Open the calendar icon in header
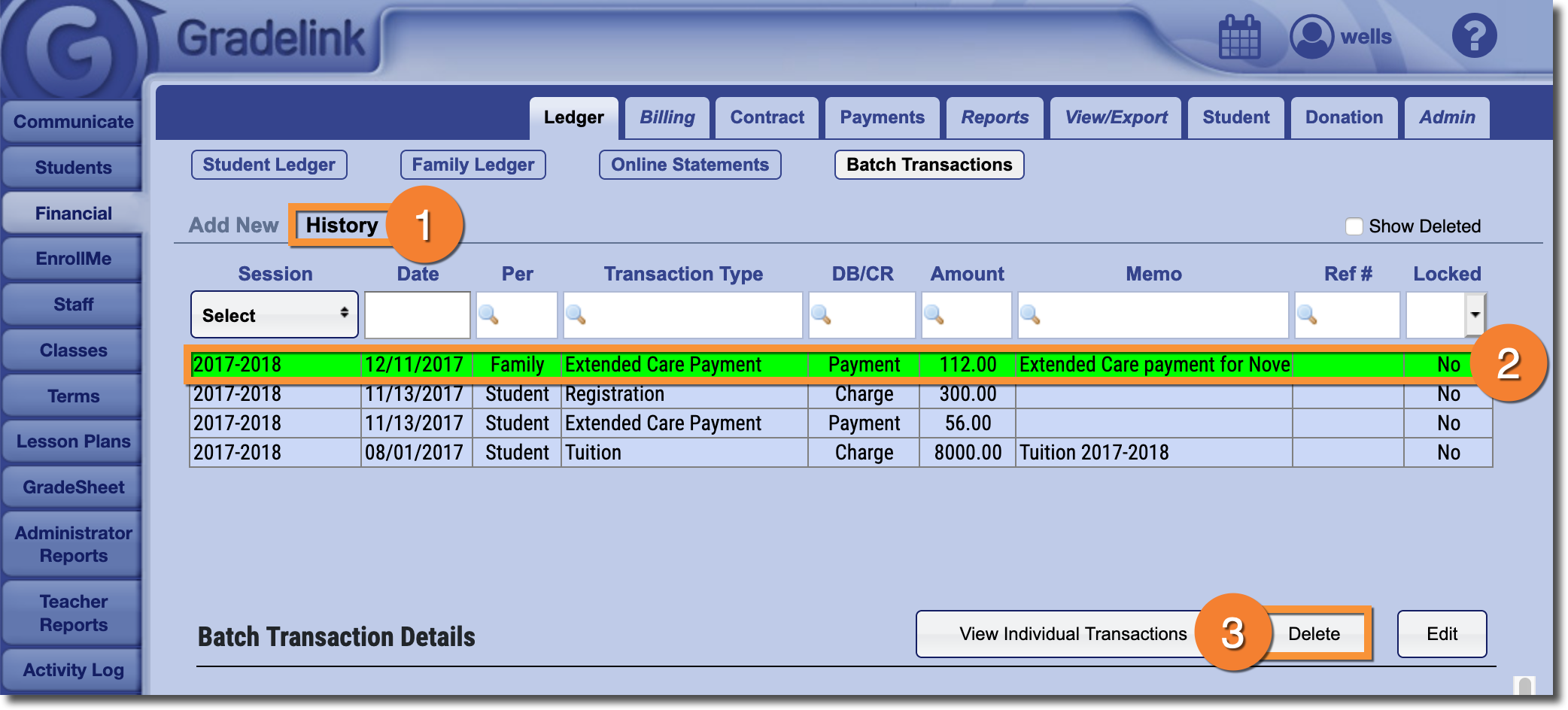This screenshot has width=1568, height=710. click(x=1238, y=37)
